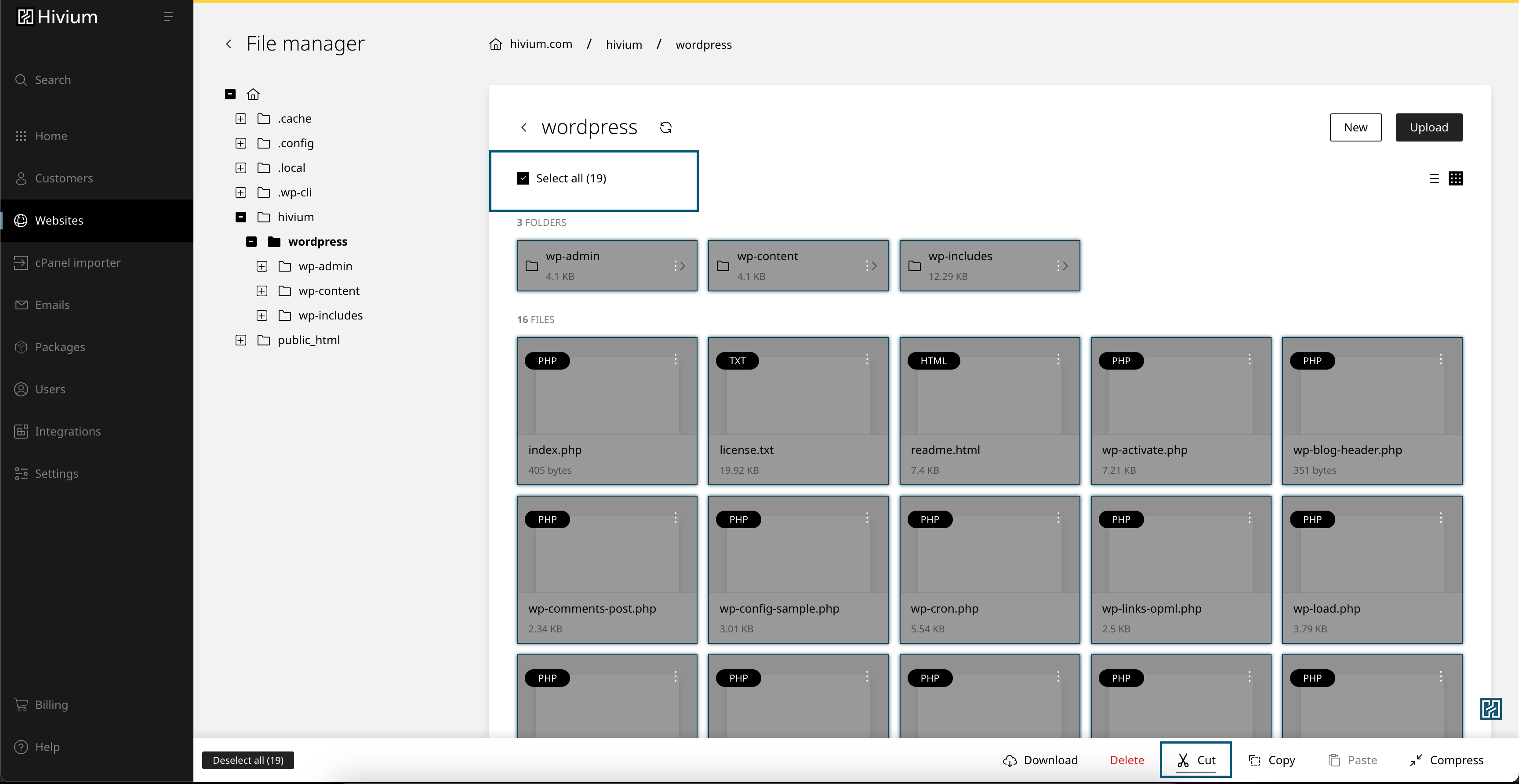This screenshot has height=784, width=1519.
Task: Collapse the hivium folder in tree
Action: (240, 218)
